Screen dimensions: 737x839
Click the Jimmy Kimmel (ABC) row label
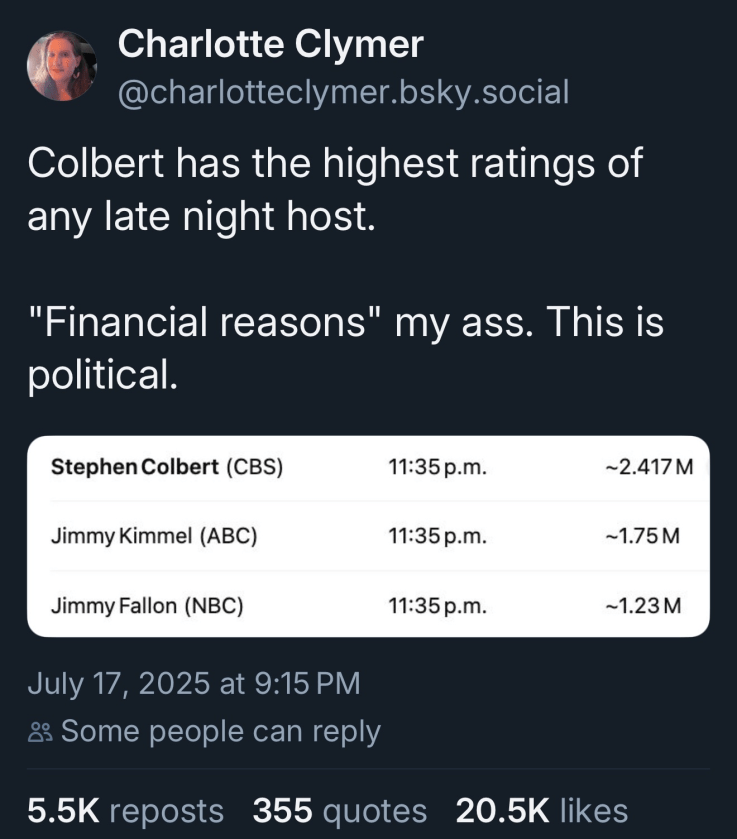click(x=154, y=535)
